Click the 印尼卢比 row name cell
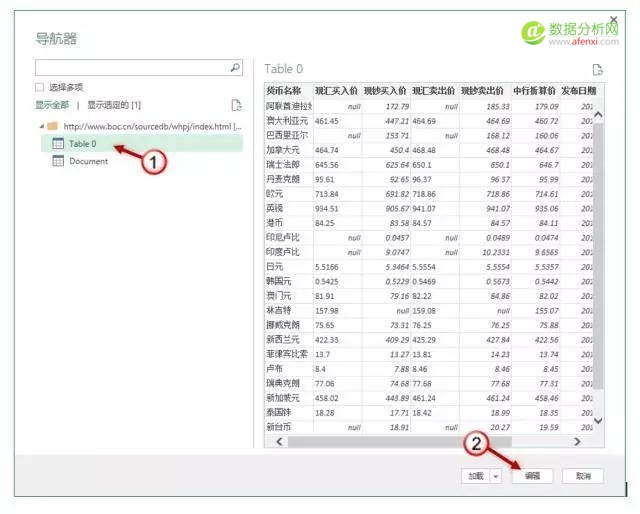640x514 pixels. (x=288, y=238)
